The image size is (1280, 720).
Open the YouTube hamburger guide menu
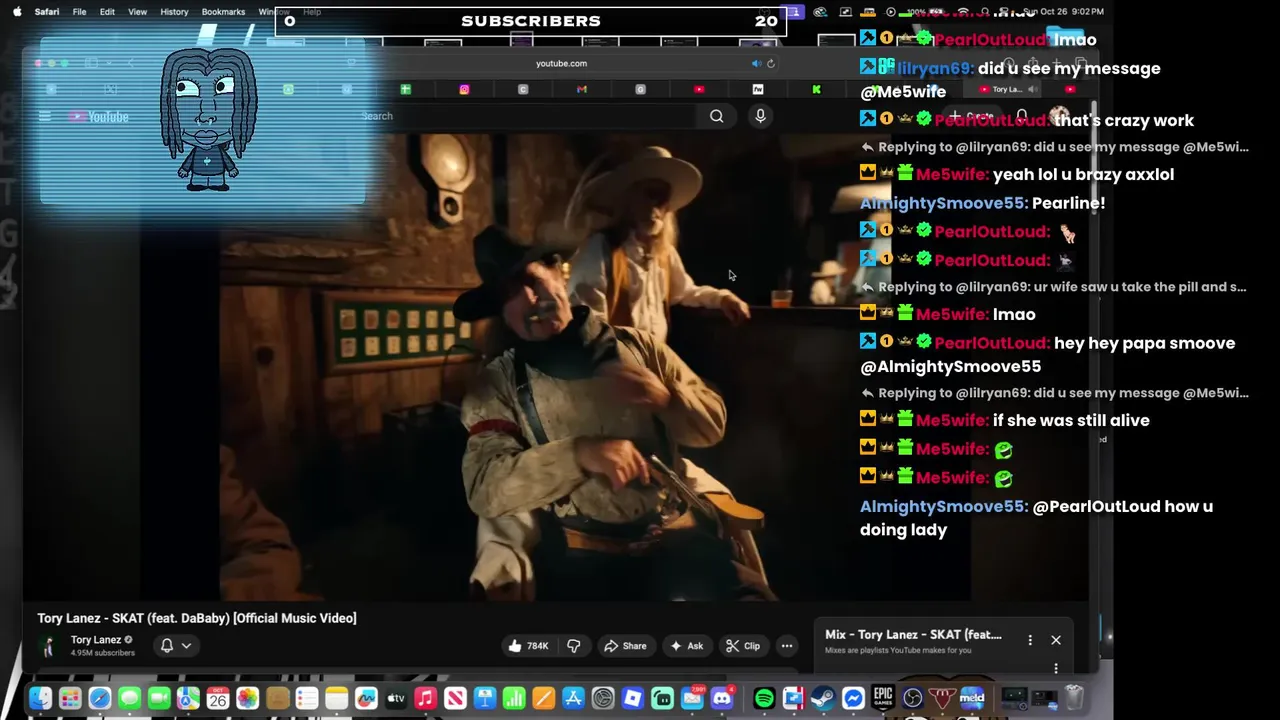point(44,117)
